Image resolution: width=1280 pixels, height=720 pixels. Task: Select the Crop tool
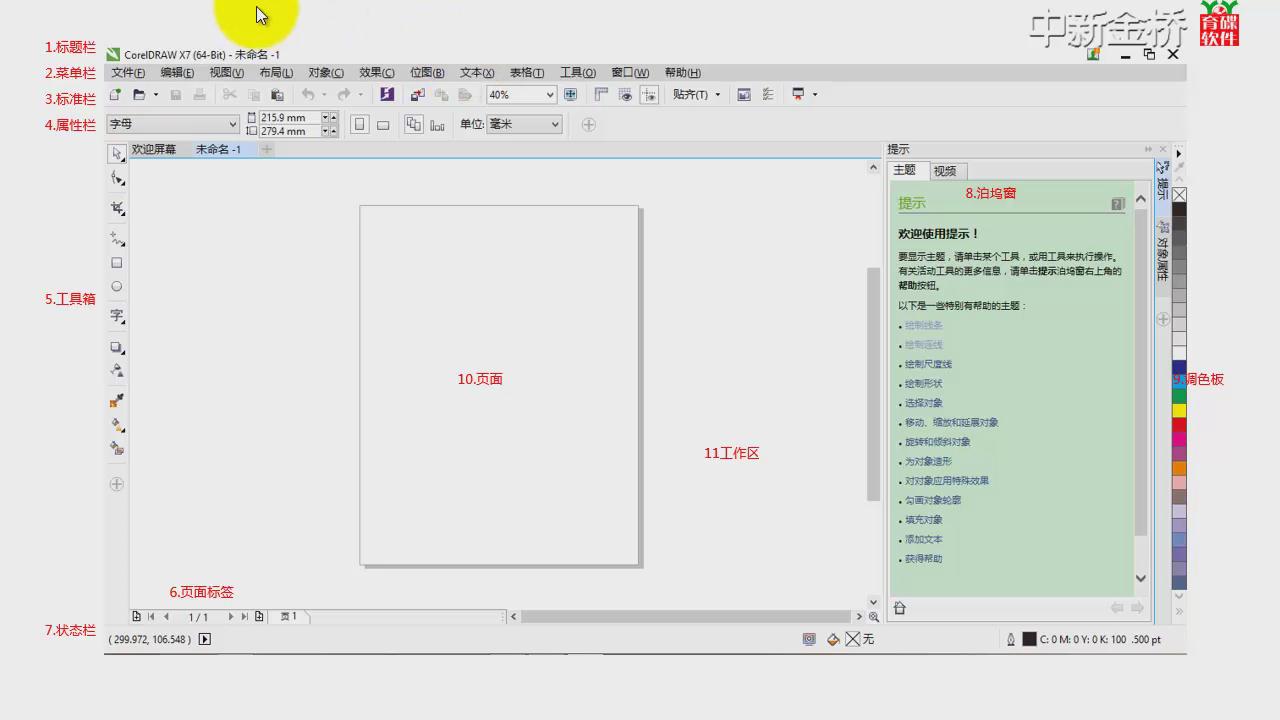click(x=117, y=209)
